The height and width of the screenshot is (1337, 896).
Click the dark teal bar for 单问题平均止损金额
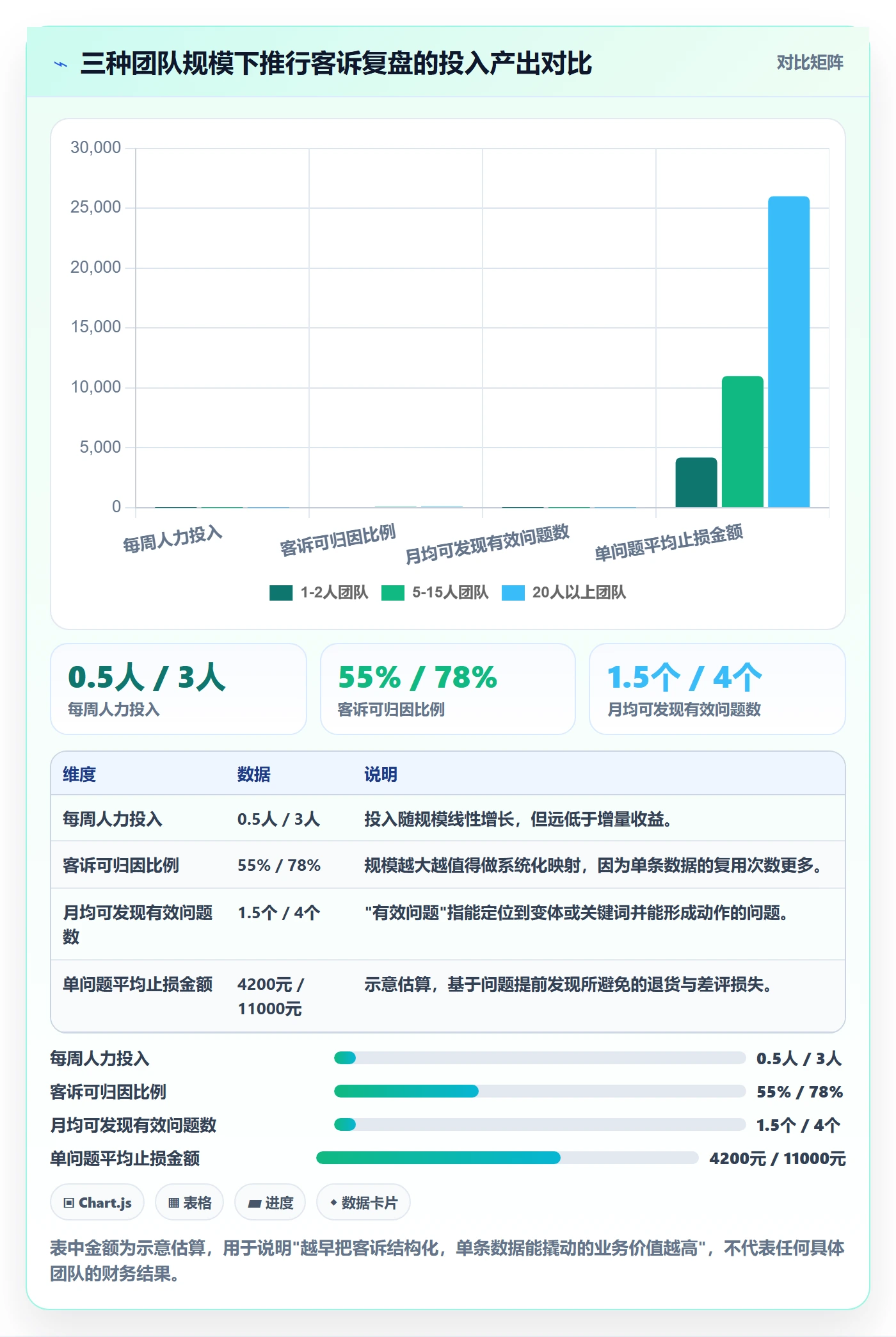coord(696,482)
